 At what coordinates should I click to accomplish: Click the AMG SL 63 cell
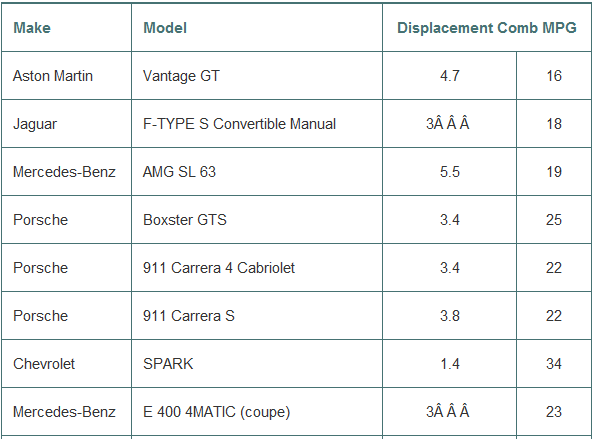point(257,172)
